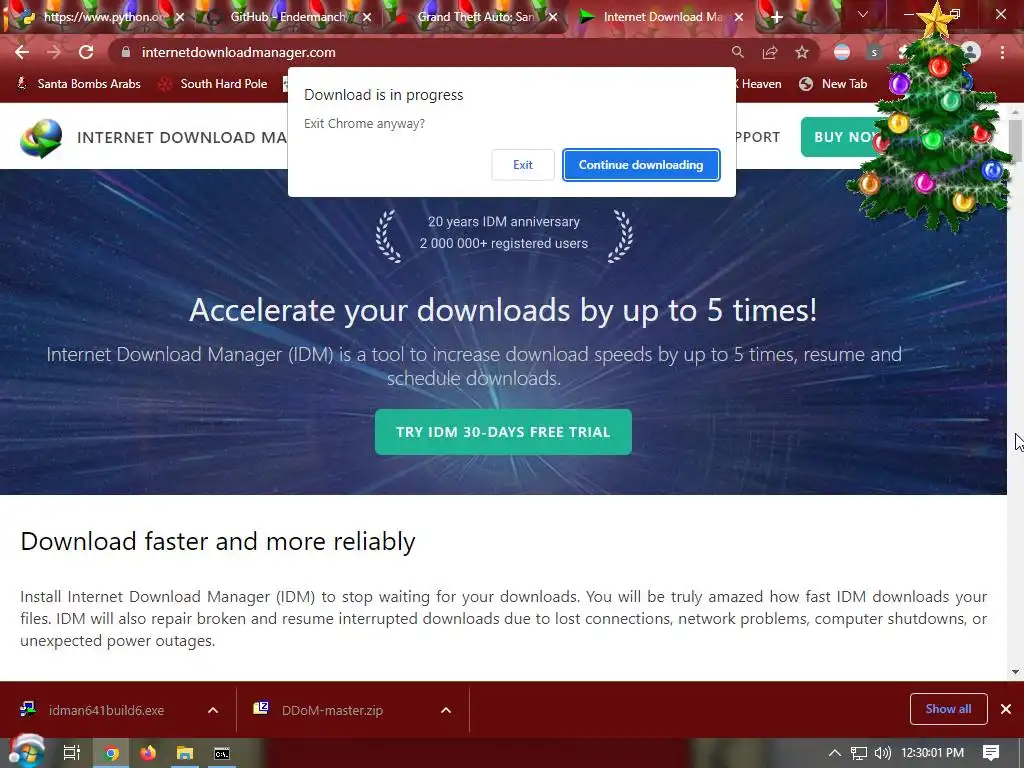Click the Heaven bookmark

click(x=760, y=84)
